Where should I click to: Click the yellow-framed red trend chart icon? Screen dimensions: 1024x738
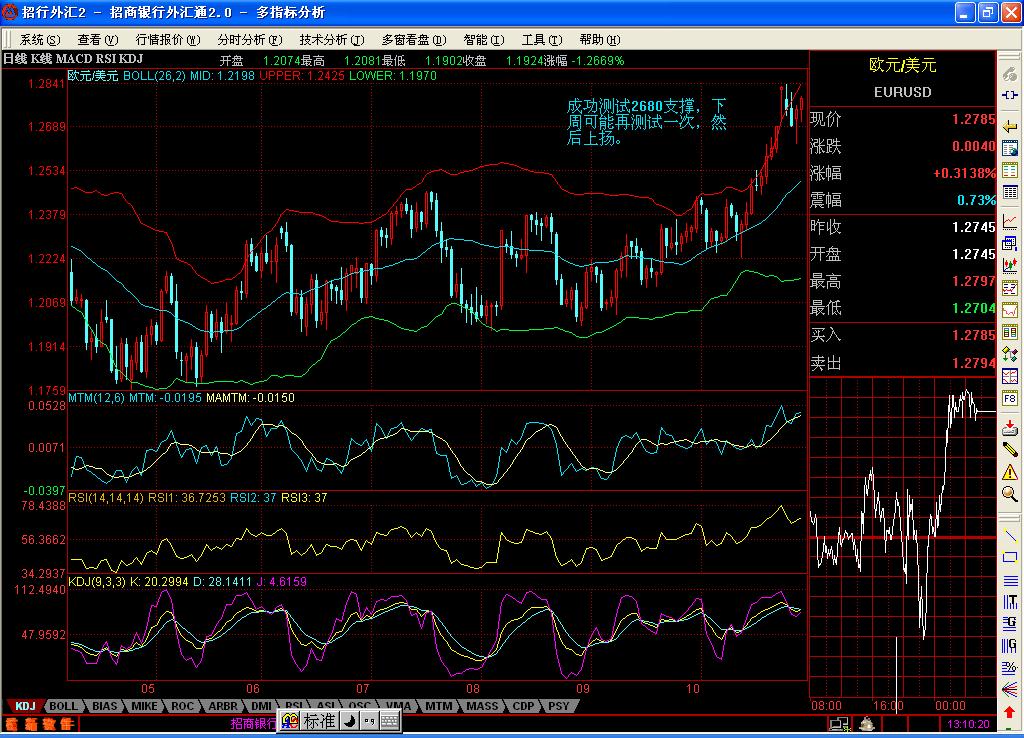click(1010, 288)
